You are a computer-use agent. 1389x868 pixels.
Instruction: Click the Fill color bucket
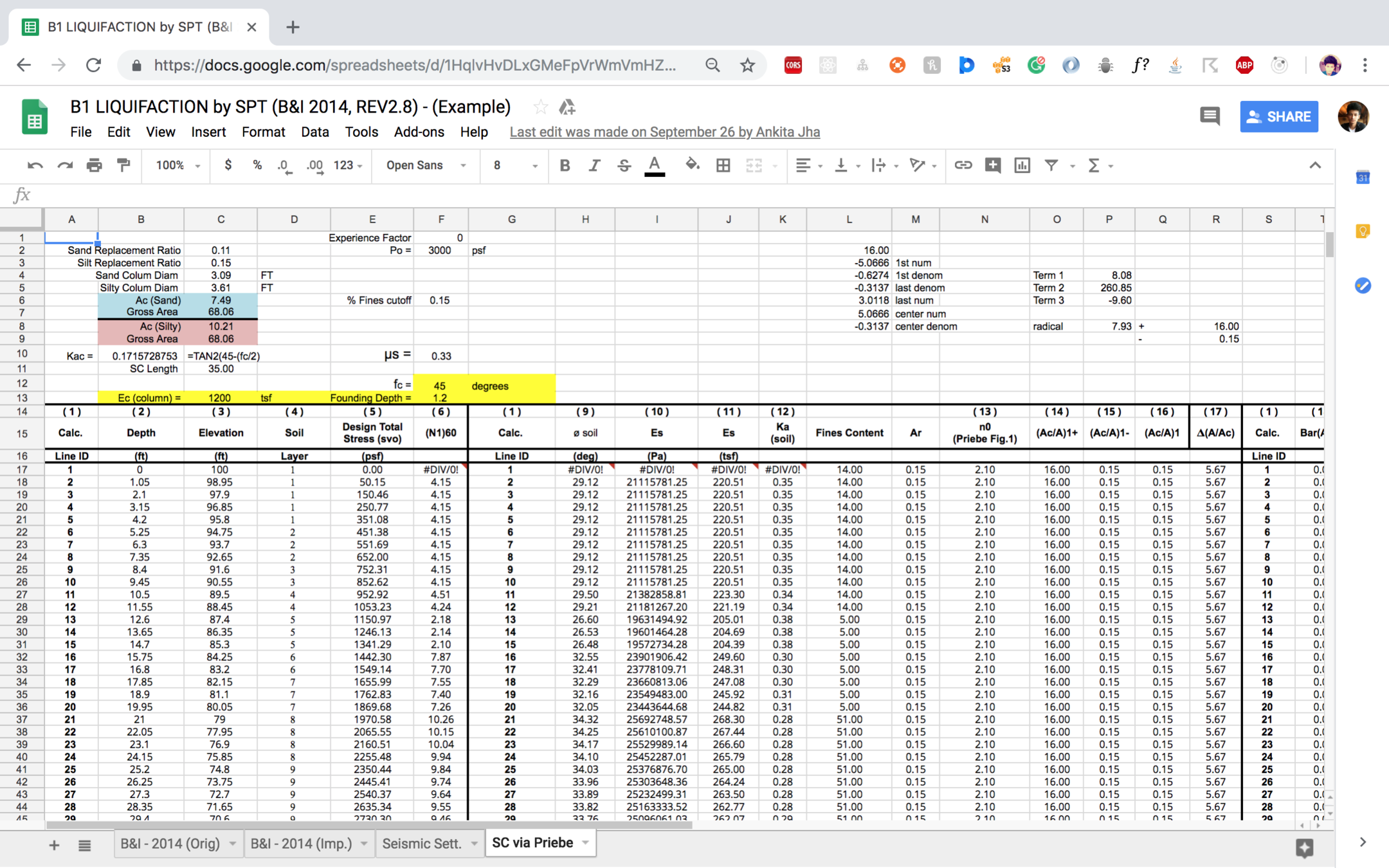[692, 166]
